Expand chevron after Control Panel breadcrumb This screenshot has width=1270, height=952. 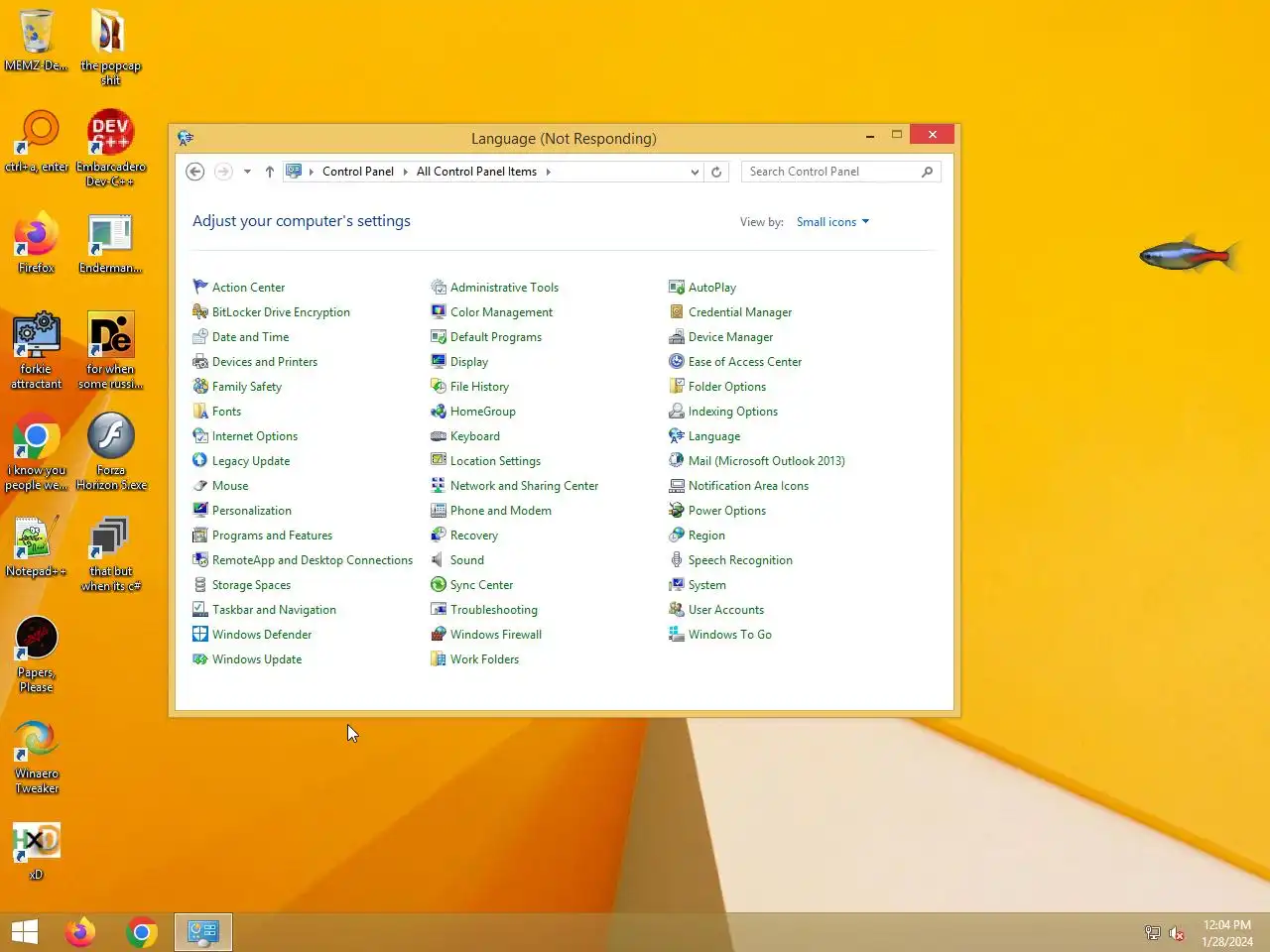point(405,172)
